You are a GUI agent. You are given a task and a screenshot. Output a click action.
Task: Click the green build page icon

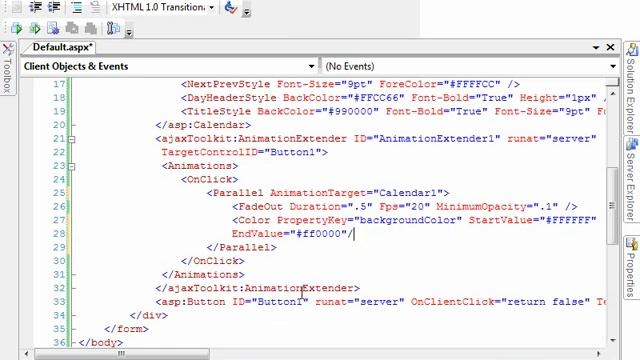[x=35, y=28]
